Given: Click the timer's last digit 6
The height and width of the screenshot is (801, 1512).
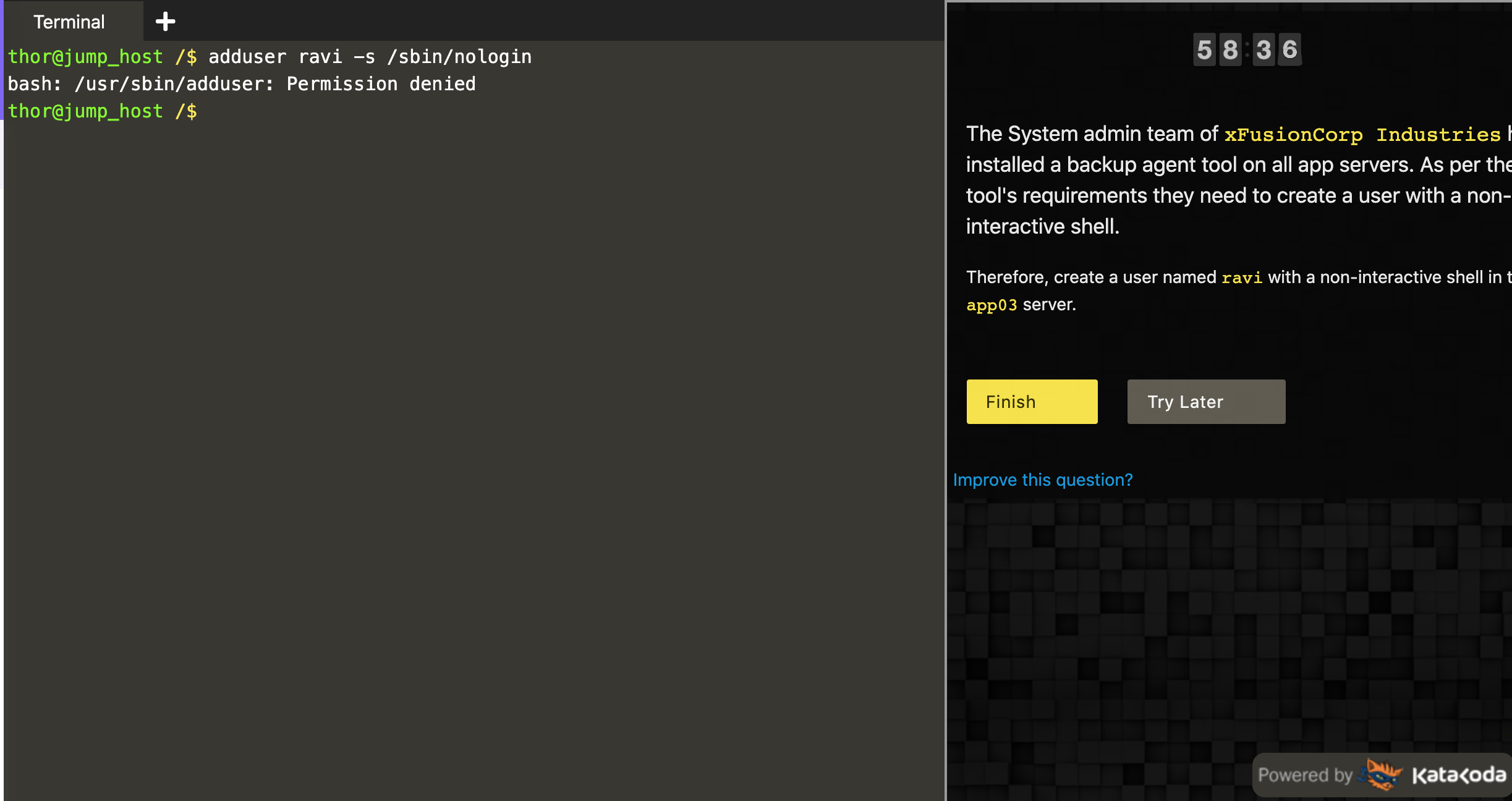Looking at the screenshot, I should pyautogui.click(x=1290, y=49).
